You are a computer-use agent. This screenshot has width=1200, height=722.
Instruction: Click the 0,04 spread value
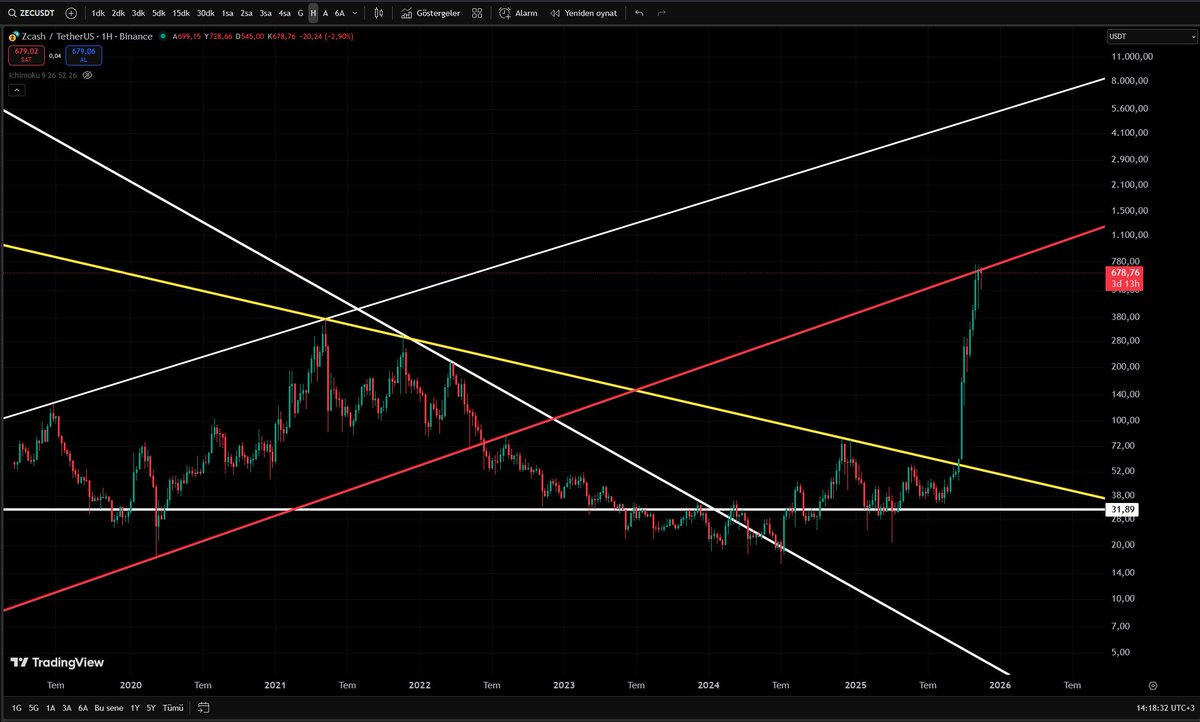click(55, 54)
